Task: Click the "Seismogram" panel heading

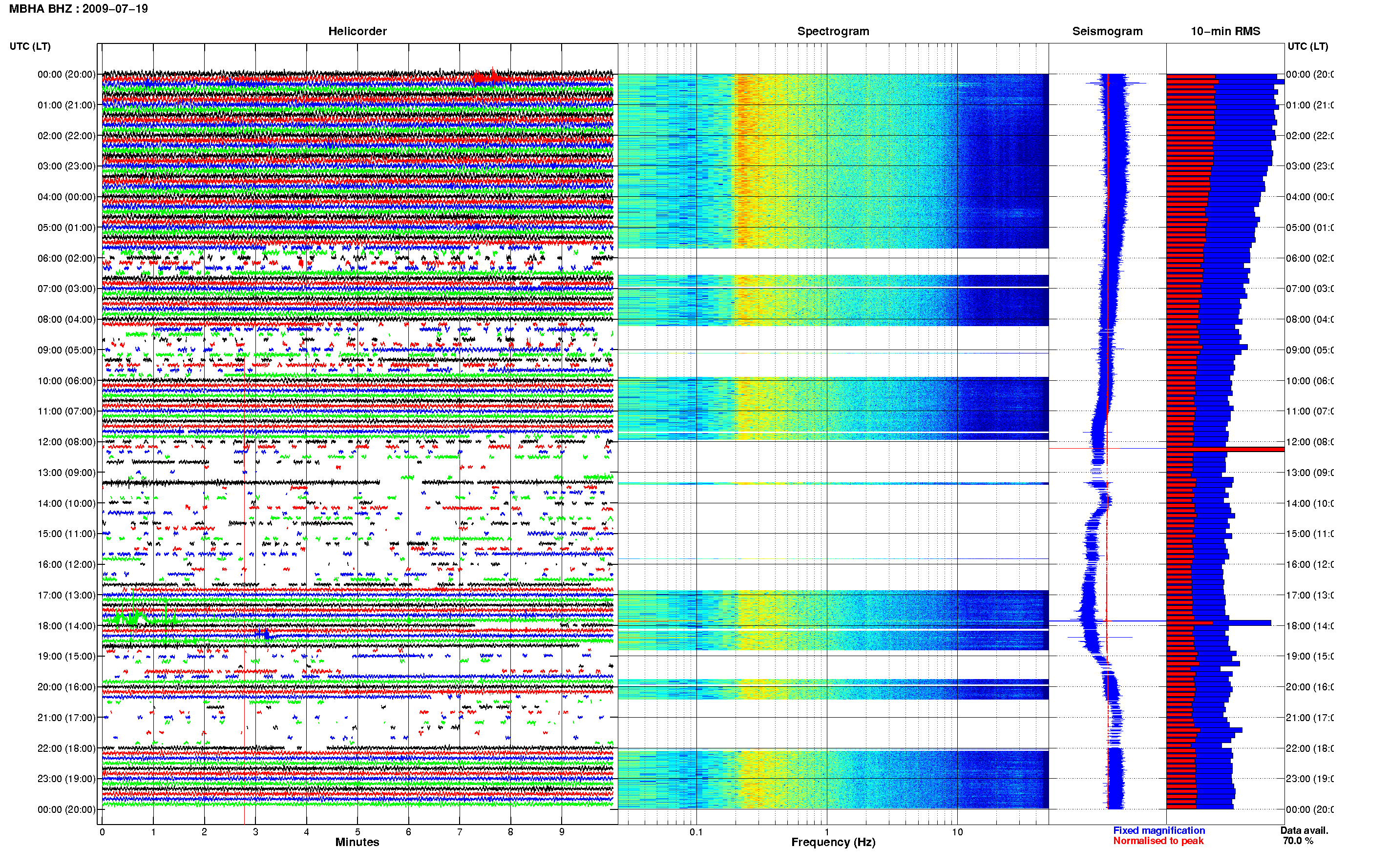Action: pyautogui.click(x=1107, y=31)
